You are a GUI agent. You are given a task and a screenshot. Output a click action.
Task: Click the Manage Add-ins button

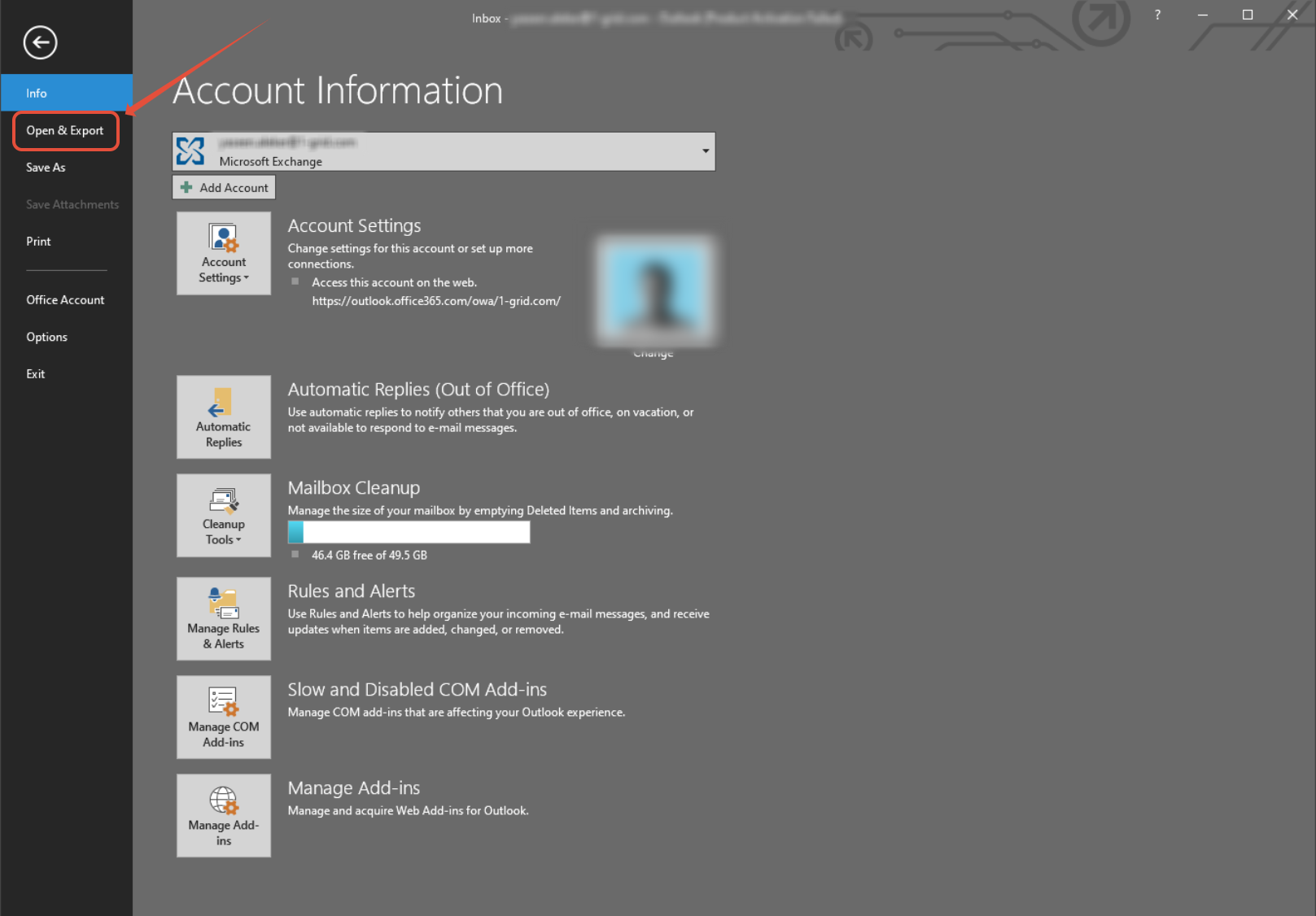tap(224, 816)
